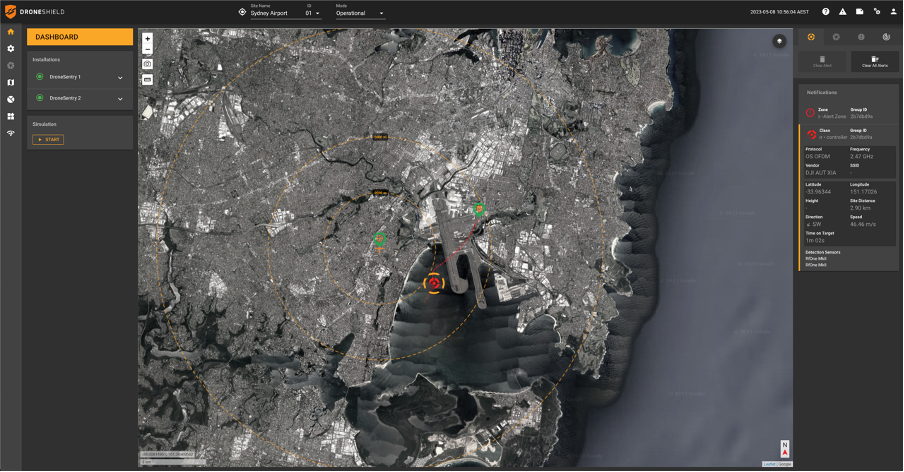The image size is (904, 472).
Task: Open the widgets grid icon in sidebar
Action: pyautogui.click(x=10, y=116)
